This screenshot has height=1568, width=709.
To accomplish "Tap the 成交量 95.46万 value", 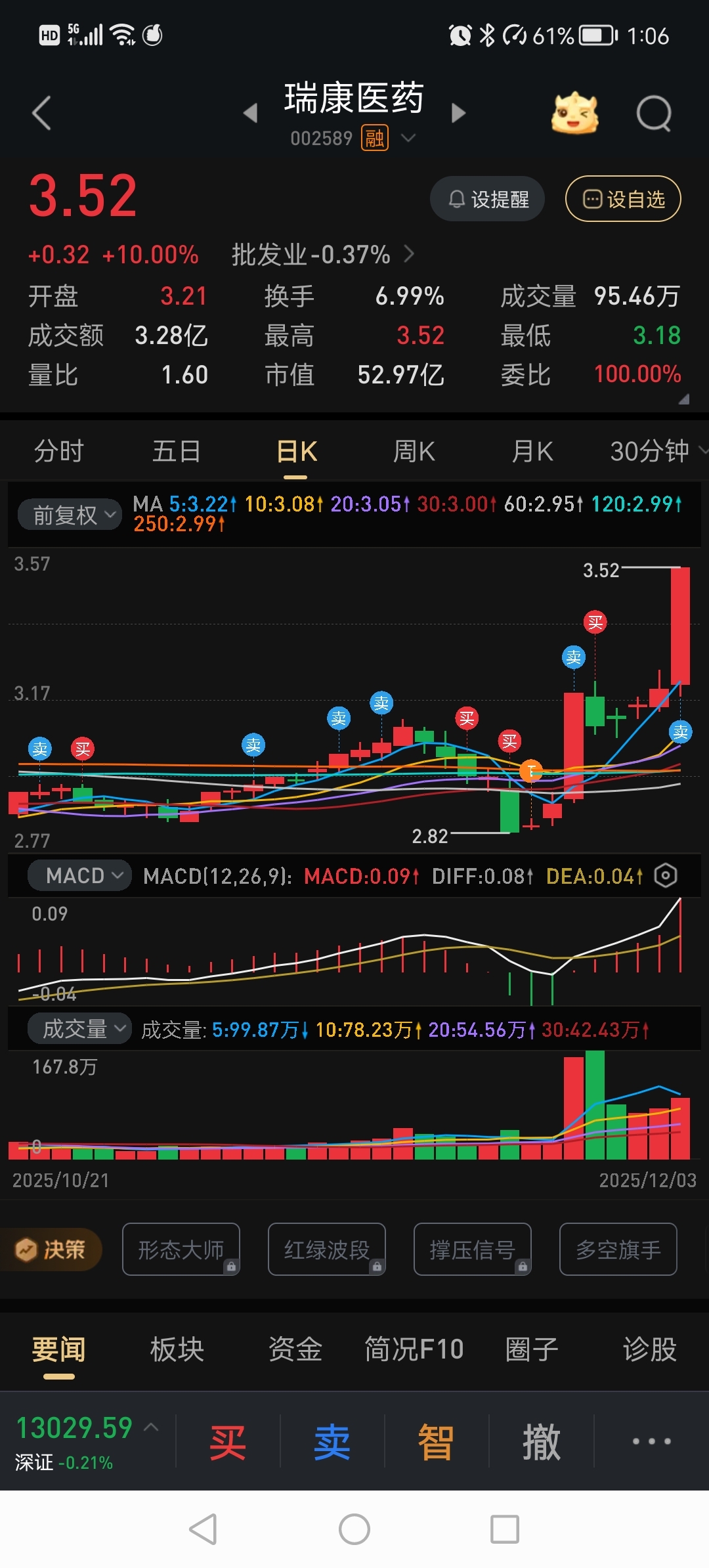I will coord(637,296).
